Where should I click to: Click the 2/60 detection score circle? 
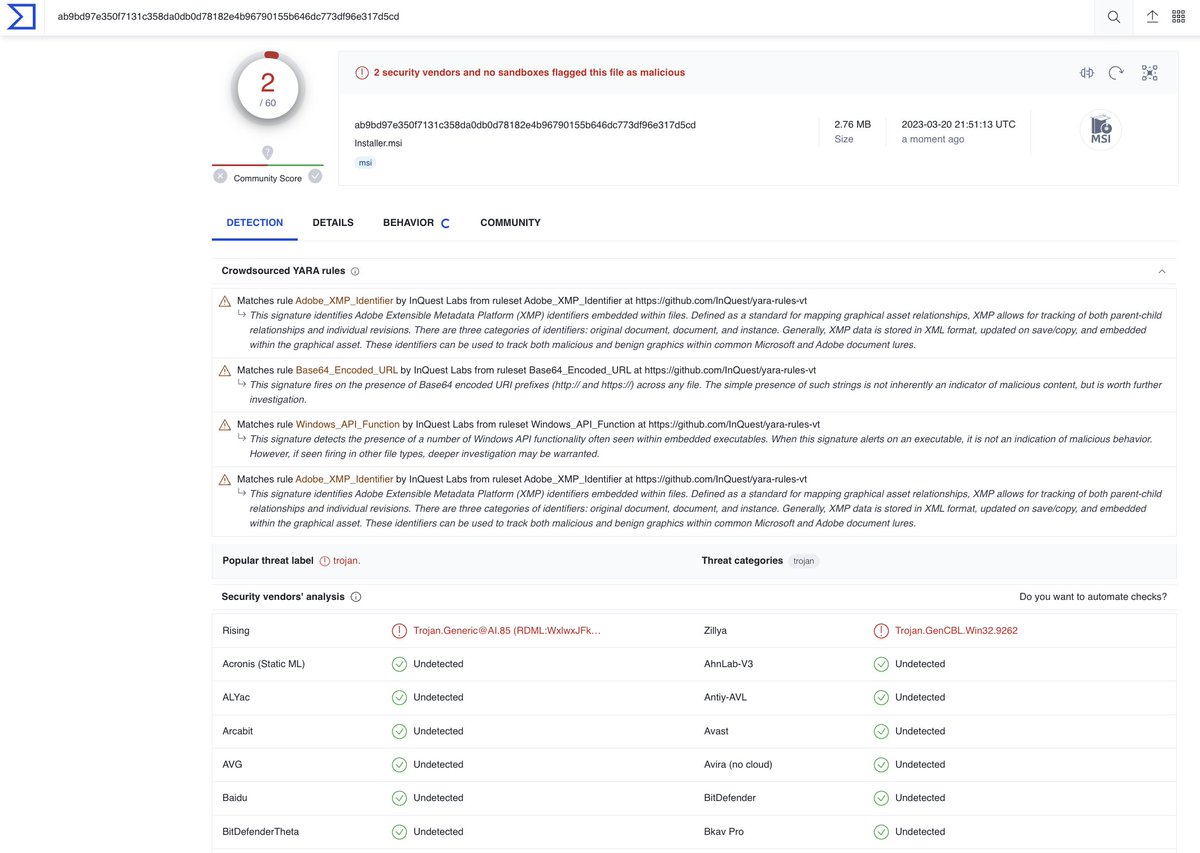[267, 89]
